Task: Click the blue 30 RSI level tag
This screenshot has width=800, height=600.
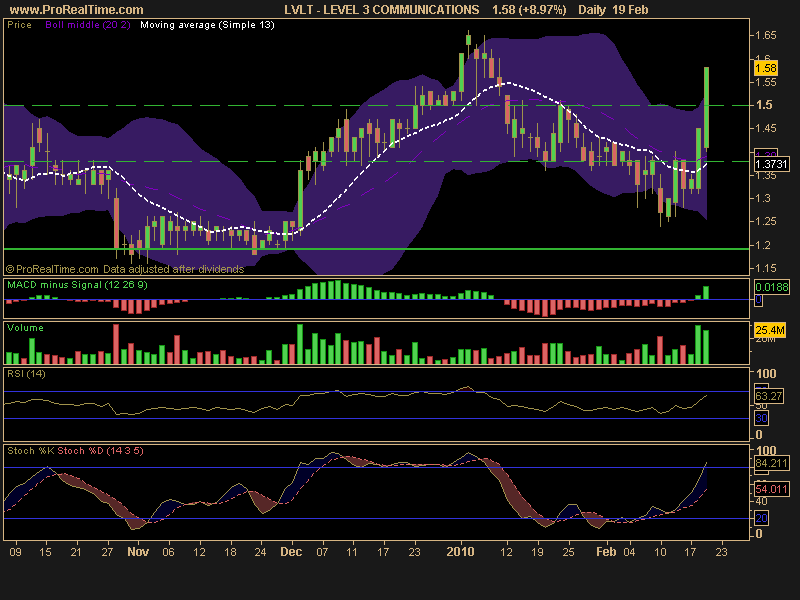Action: tap(761, 418)
